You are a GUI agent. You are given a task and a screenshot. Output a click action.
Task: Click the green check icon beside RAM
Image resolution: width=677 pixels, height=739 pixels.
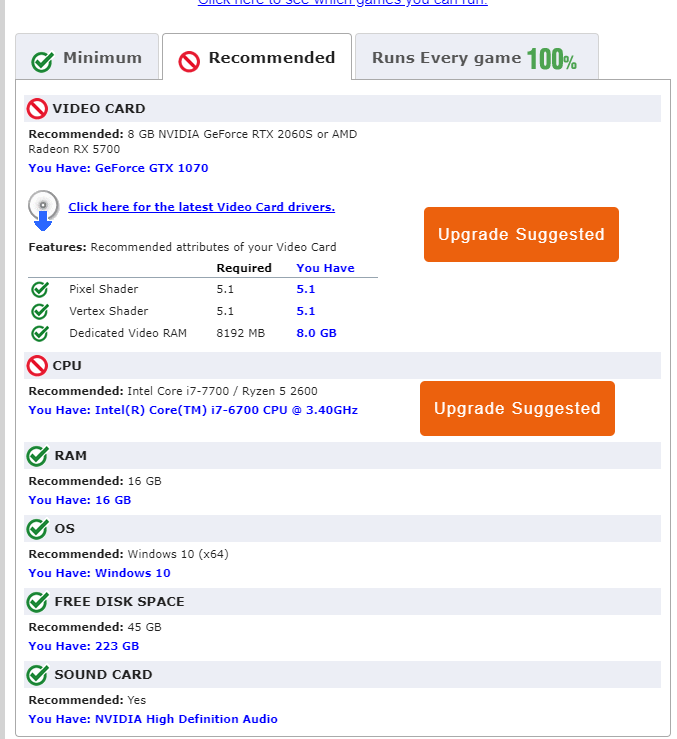[37, 456]
